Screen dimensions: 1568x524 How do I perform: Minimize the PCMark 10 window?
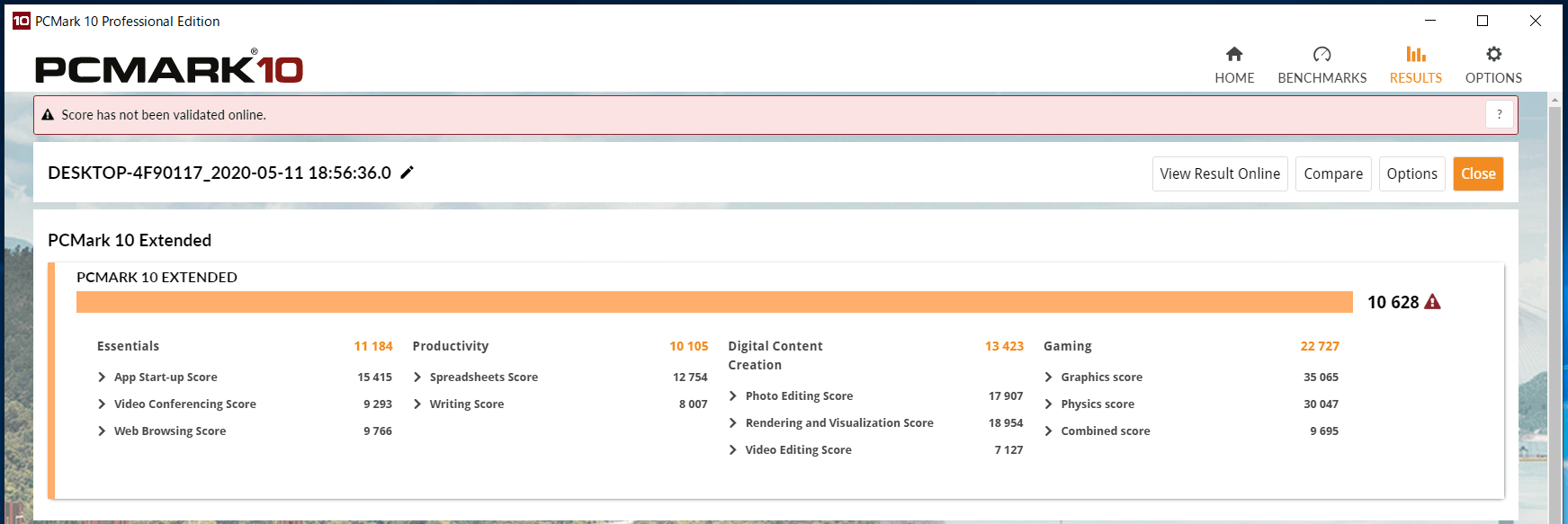pyautogui.click(x=1430, y=21)
